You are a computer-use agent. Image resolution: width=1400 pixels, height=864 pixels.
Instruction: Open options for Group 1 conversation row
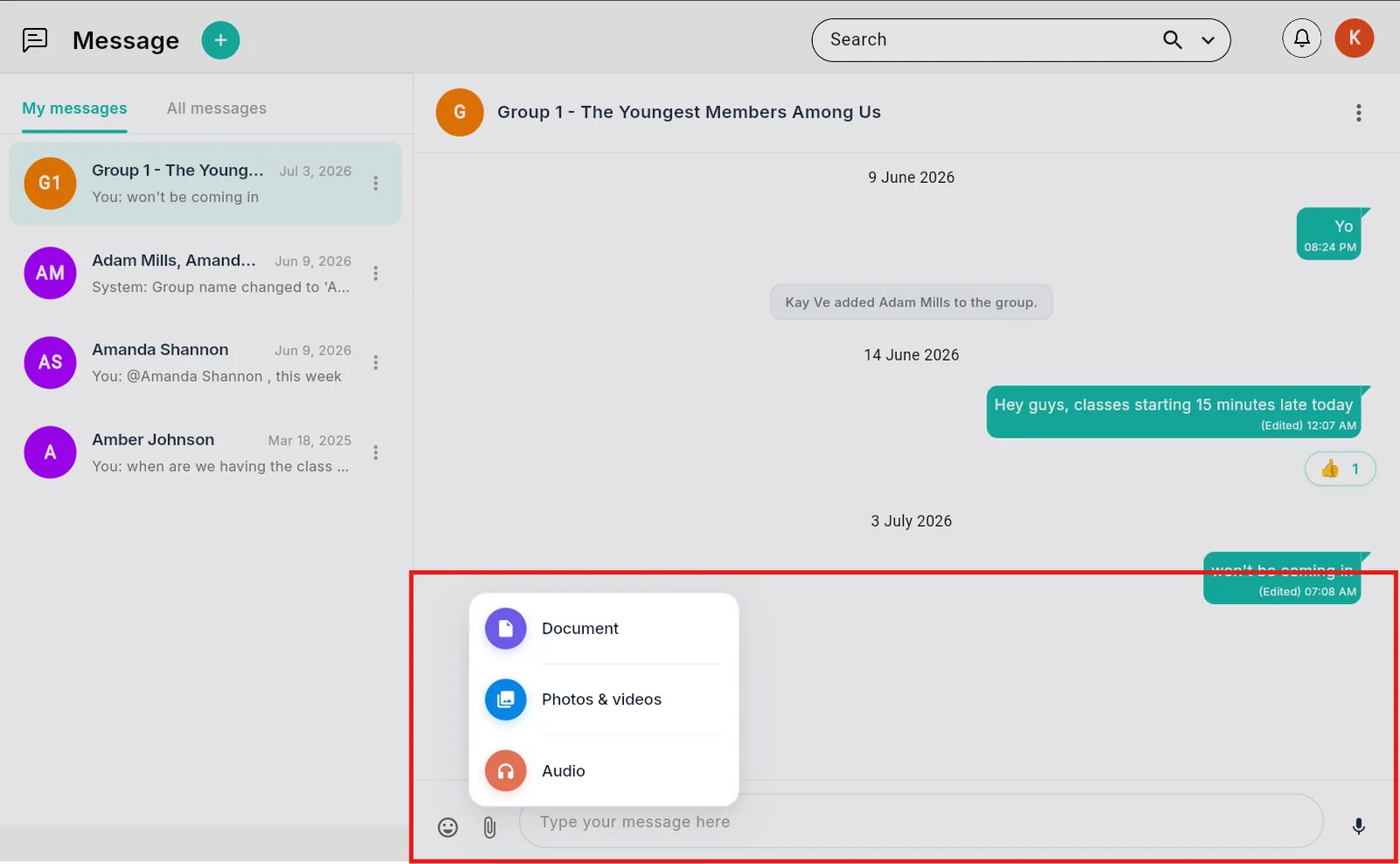tap(375, 183)
